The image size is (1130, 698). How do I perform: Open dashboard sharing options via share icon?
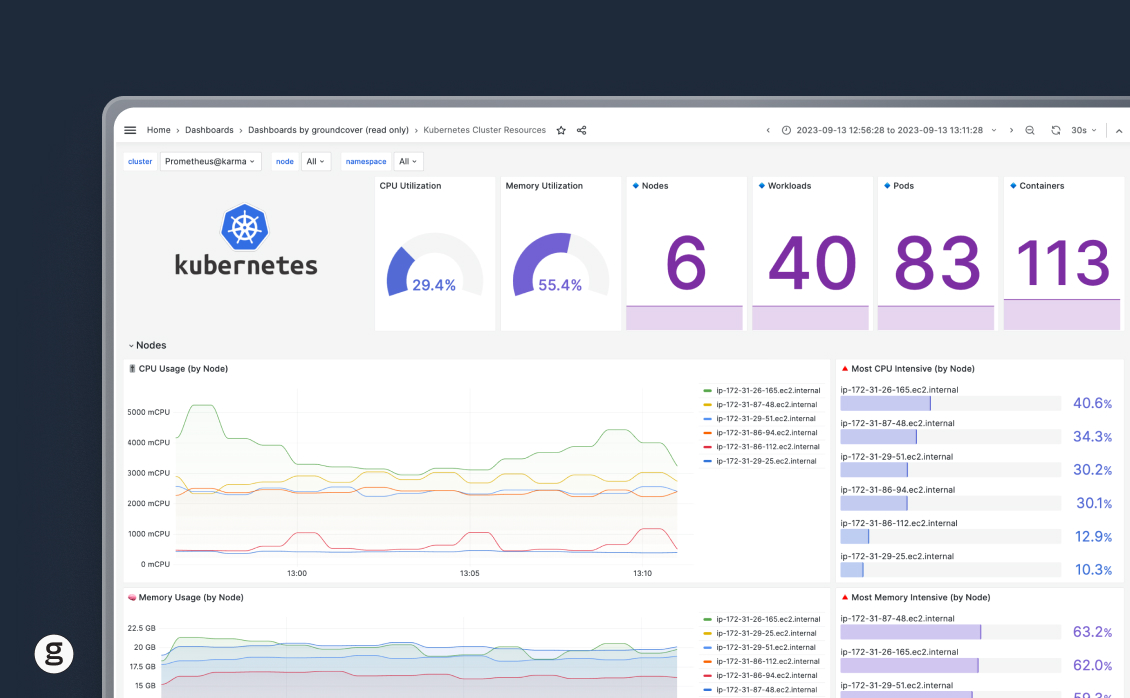coord(581,129)
